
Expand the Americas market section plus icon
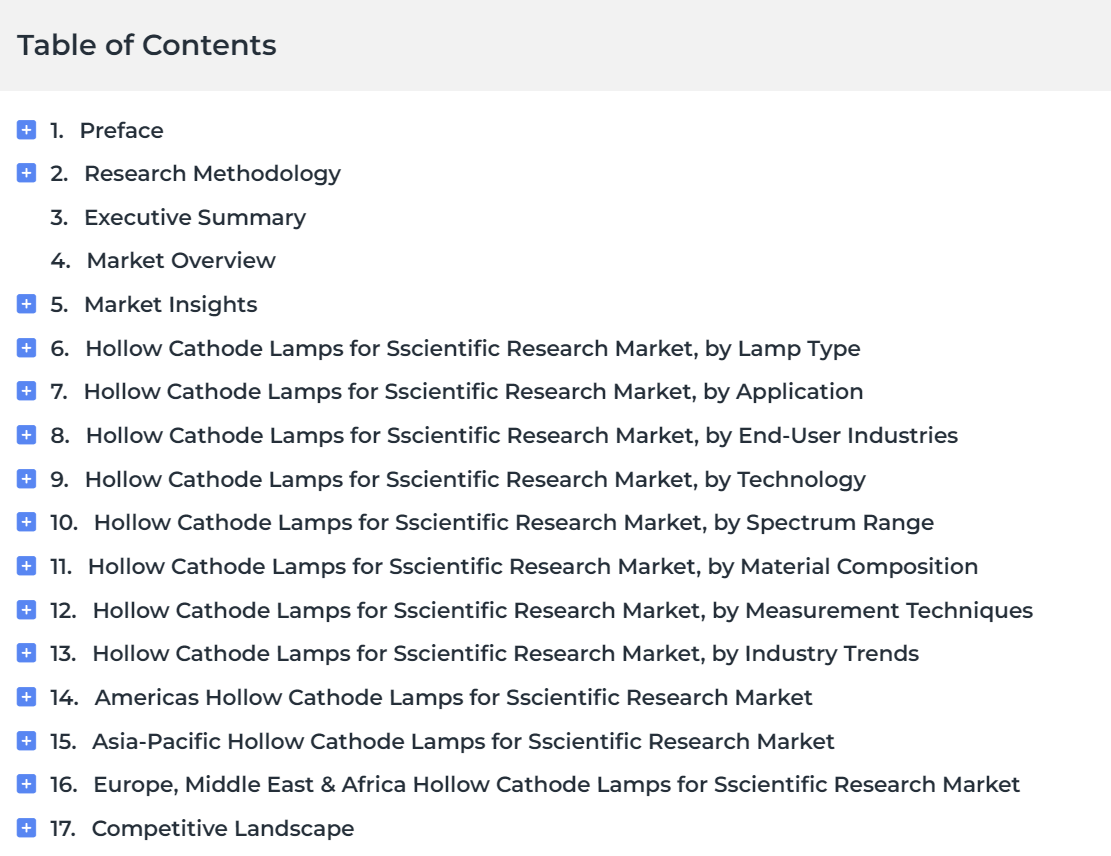click(x=26, y=697)
